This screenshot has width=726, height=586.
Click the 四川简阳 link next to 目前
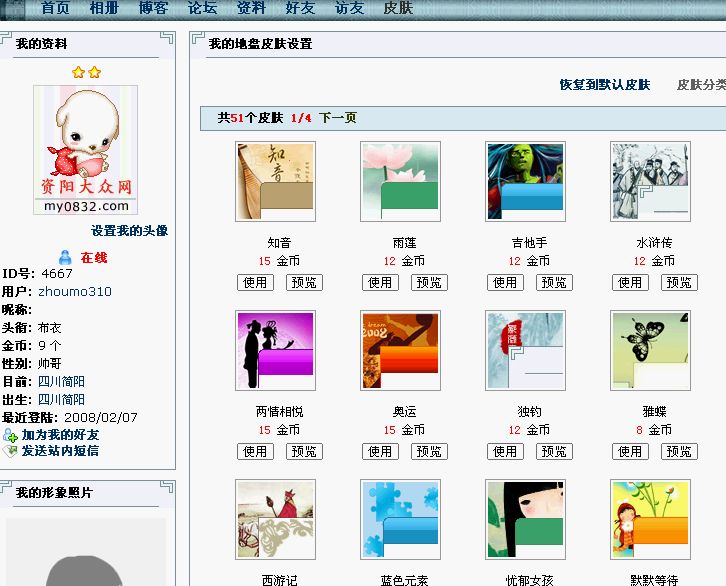point(62,381)
